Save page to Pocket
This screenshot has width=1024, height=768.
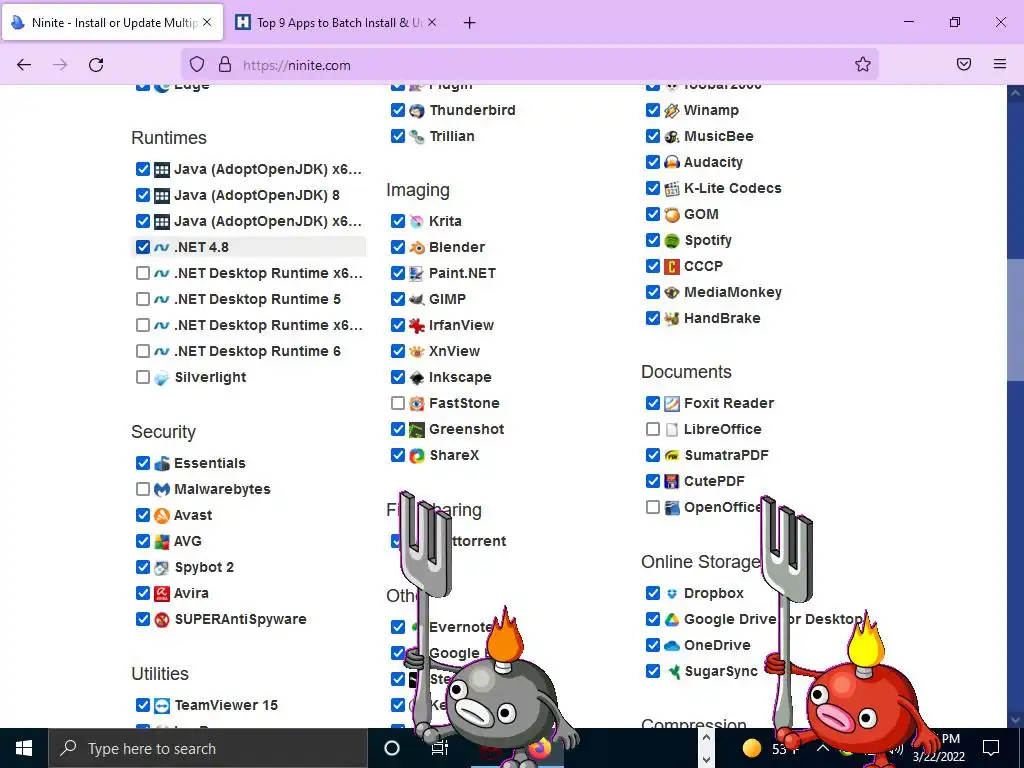pyautogui.click(x=964, y=64)
